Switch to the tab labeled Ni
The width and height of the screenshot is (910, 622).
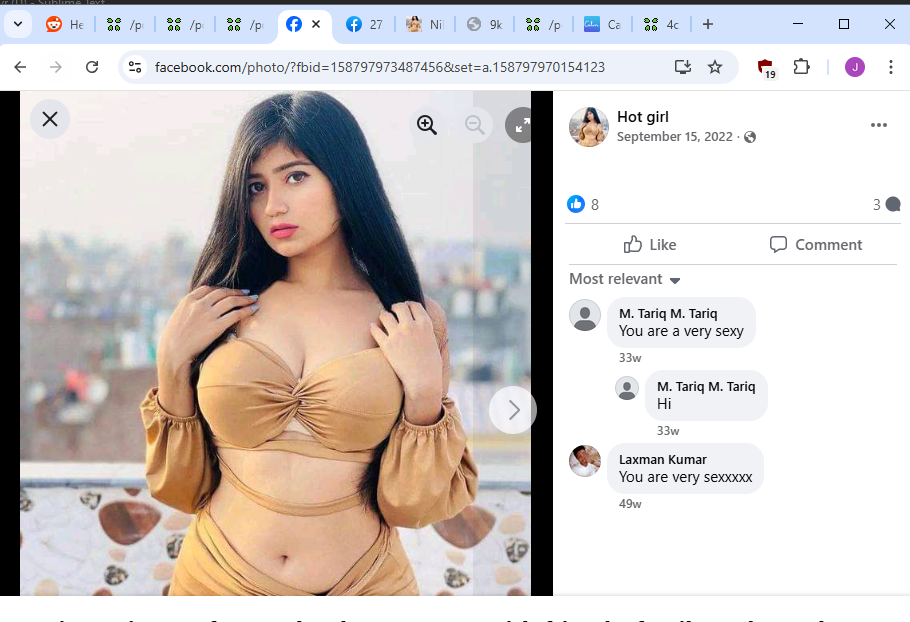(x=425, y=24)
